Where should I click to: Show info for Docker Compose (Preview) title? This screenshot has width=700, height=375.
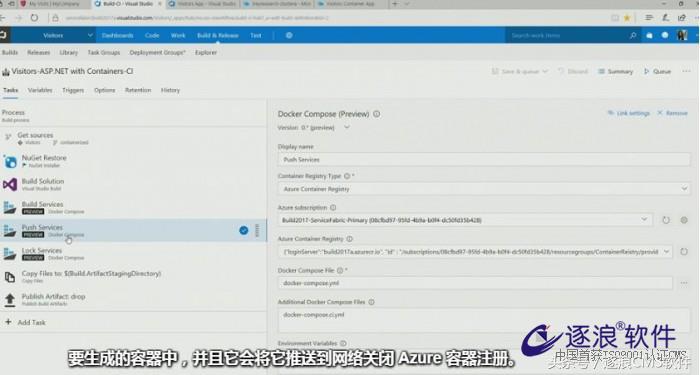coord(377,114)
